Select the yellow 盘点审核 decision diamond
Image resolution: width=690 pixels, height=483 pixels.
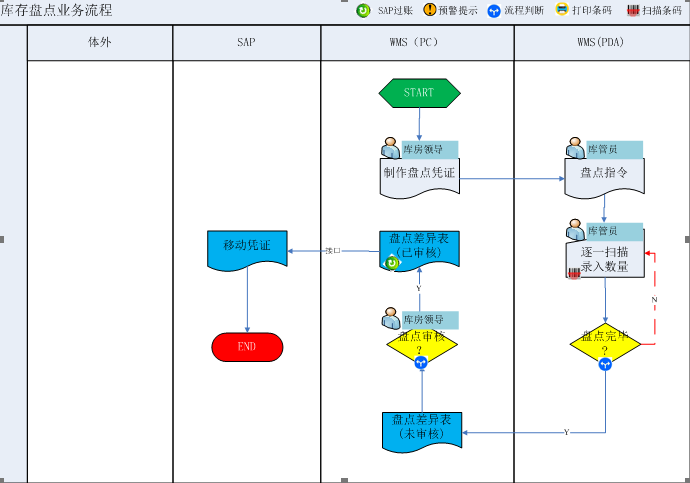point(422,344)
